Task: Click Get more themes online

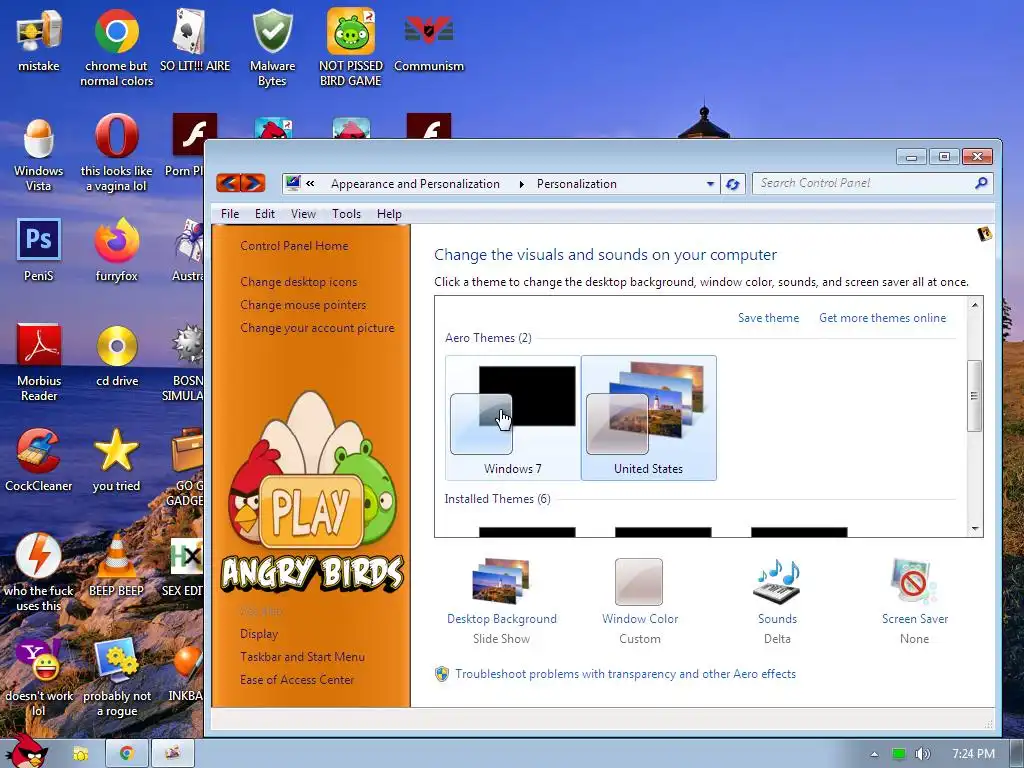Action: click(x=882, y=317)
